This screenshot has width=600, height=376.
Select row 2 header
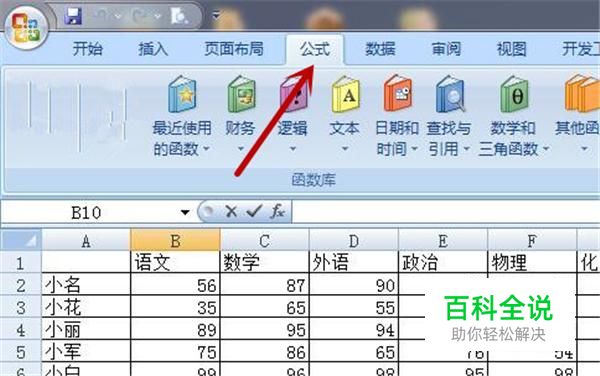click(x=21, y=285)
